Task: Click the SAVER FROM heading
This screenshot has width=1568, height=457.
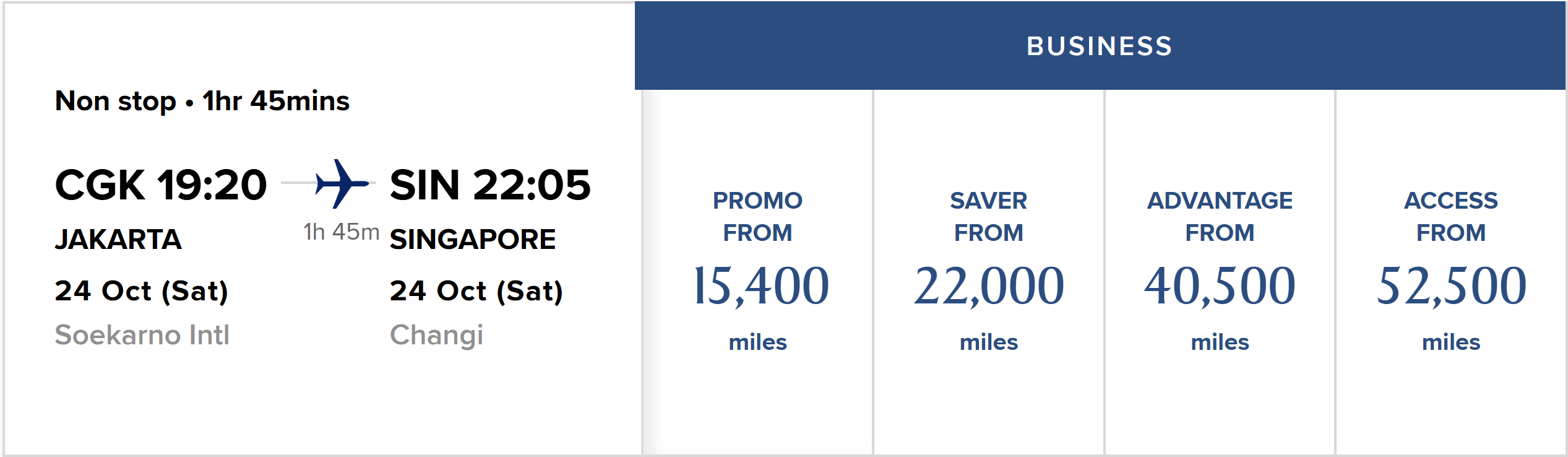Action: [x=989, y=217]
